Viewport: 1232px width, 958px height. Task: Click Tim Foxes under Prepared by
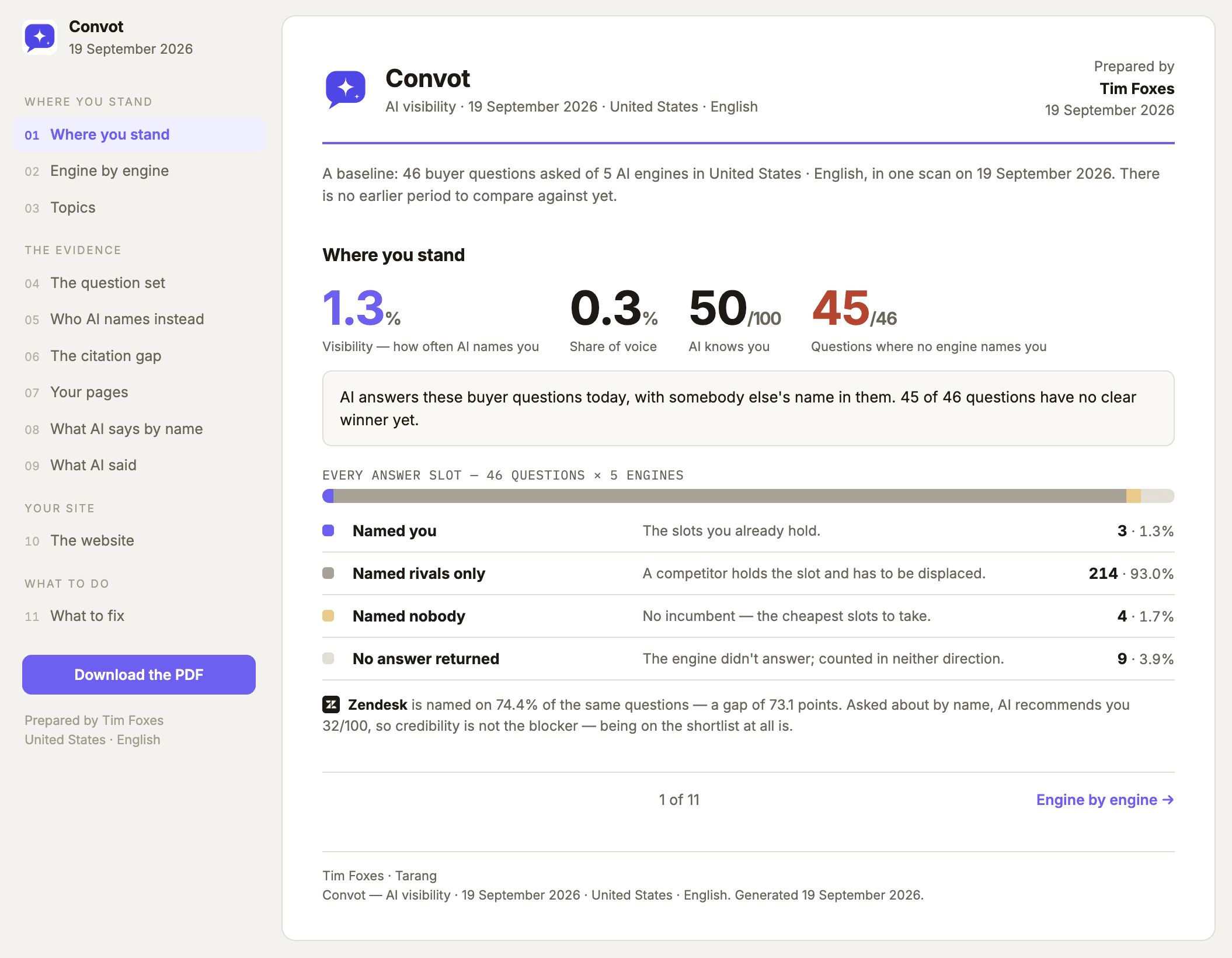click(x=1137, y=89)
